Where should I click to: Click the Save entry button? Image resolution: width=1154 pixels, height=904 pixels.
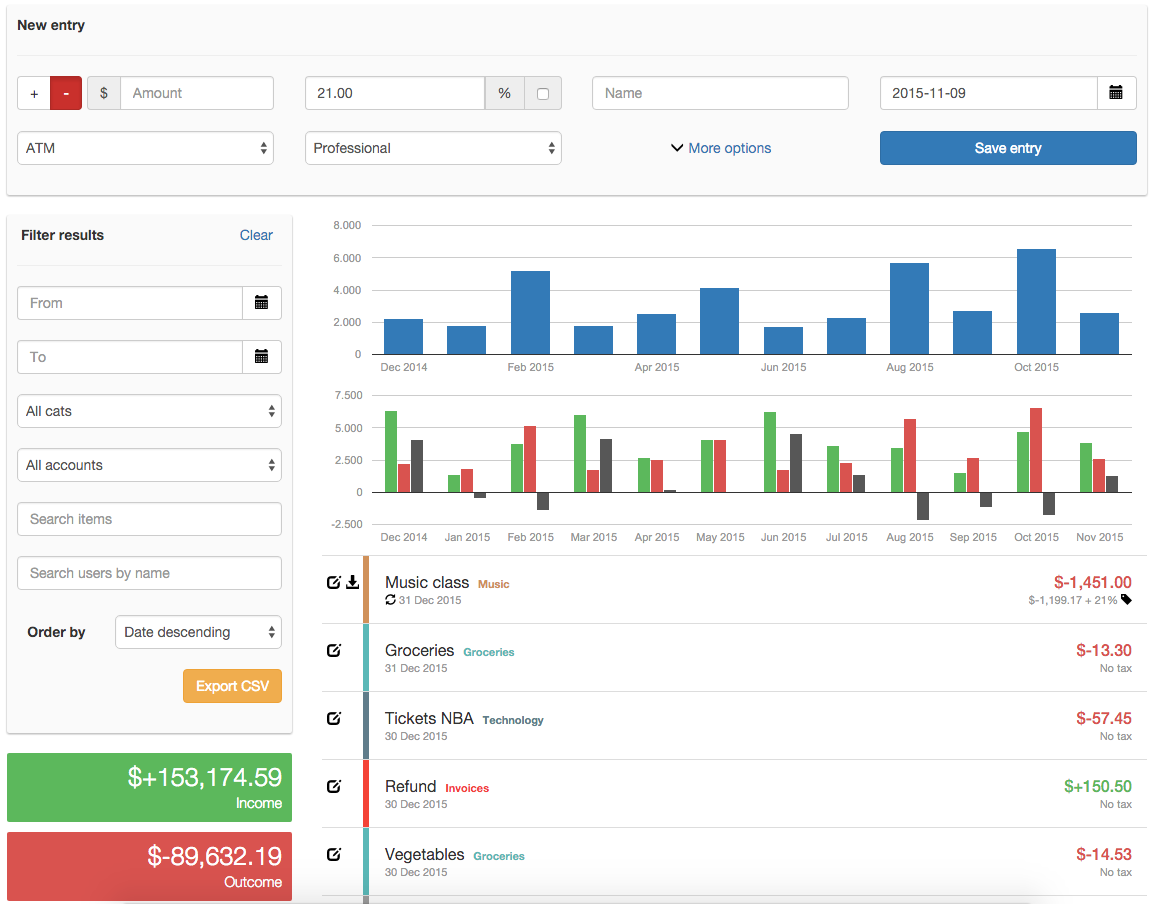(x=1007, y=147)
